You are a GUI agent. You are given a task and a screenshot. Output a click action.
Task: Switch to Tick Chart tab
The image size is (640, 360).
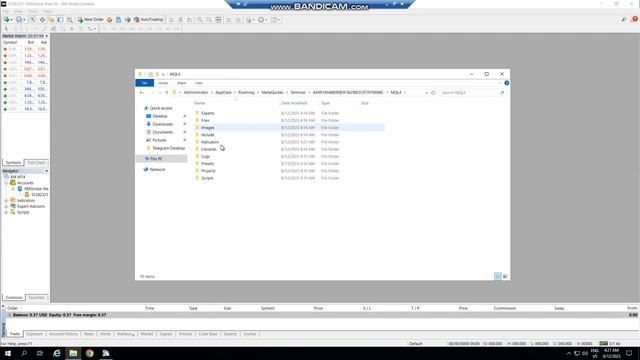point(36,162)
